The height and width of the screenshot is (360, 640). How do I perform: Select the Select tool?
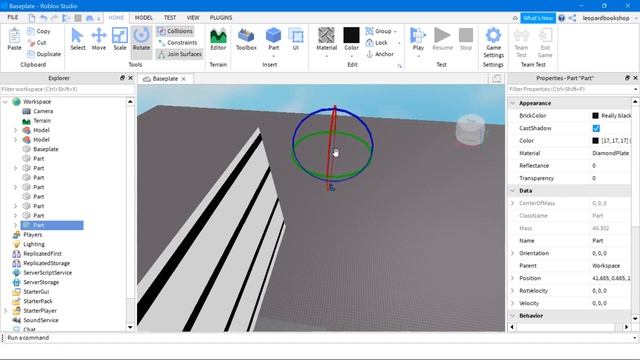[x=78, y=39]
